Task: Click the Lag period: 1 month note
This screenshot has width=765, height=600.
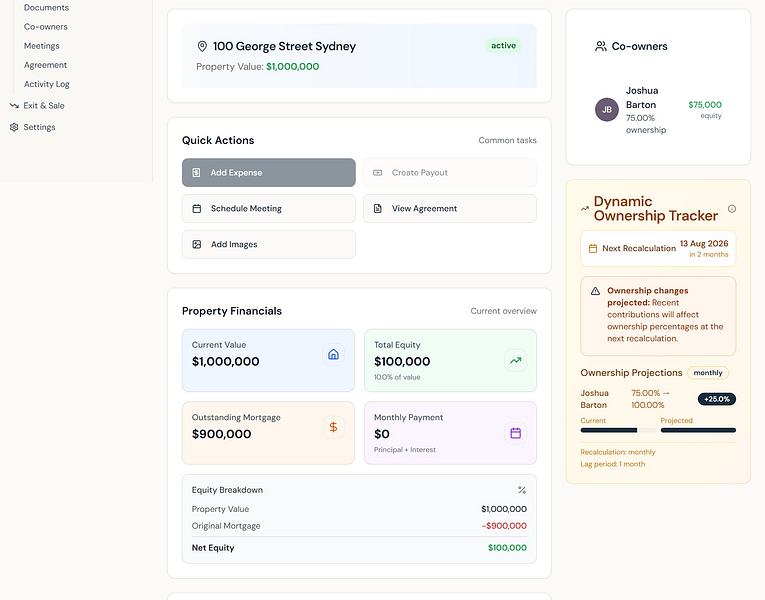Action: click(612, 464)
